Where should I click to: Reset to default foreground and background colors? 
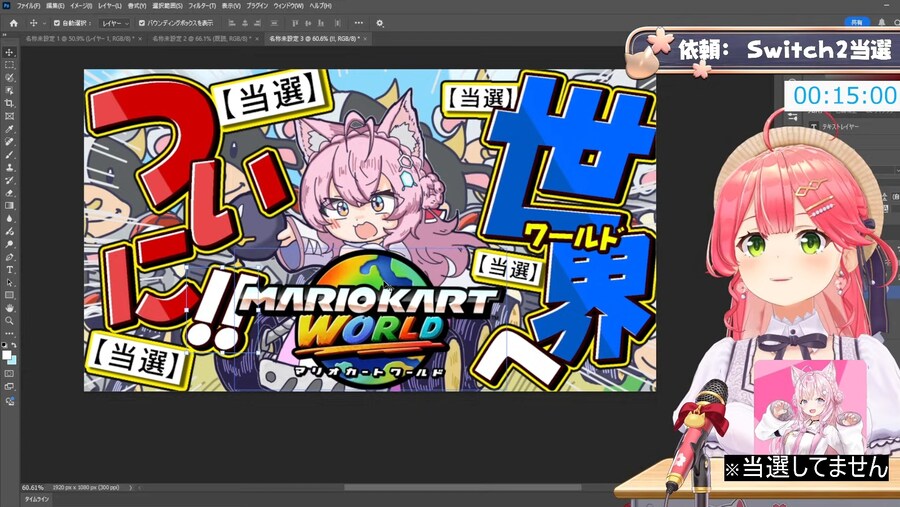[5, 345]
